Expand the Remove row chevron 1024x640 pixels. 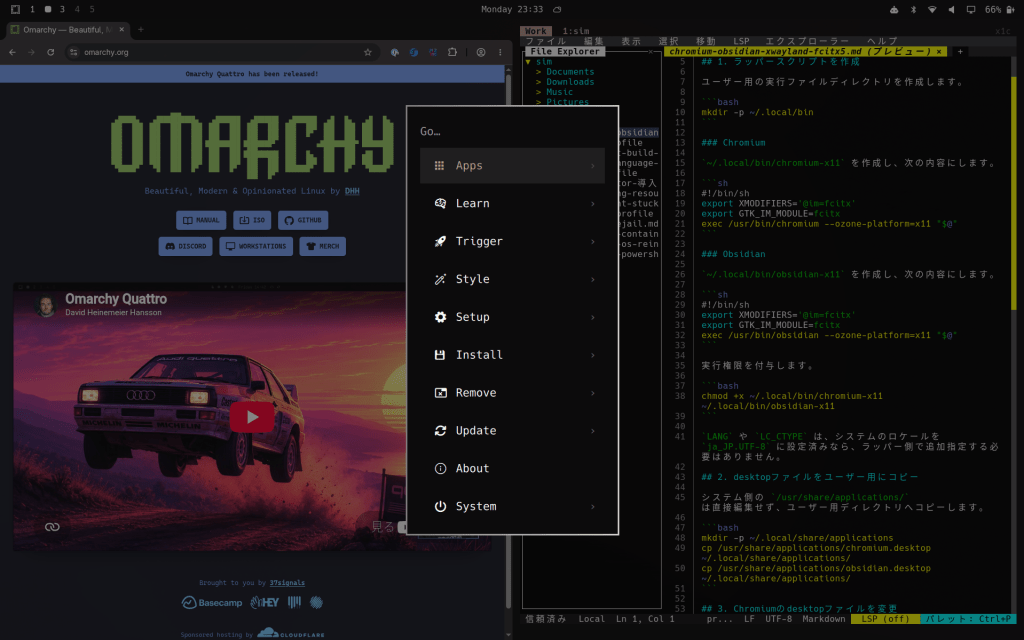593,393
